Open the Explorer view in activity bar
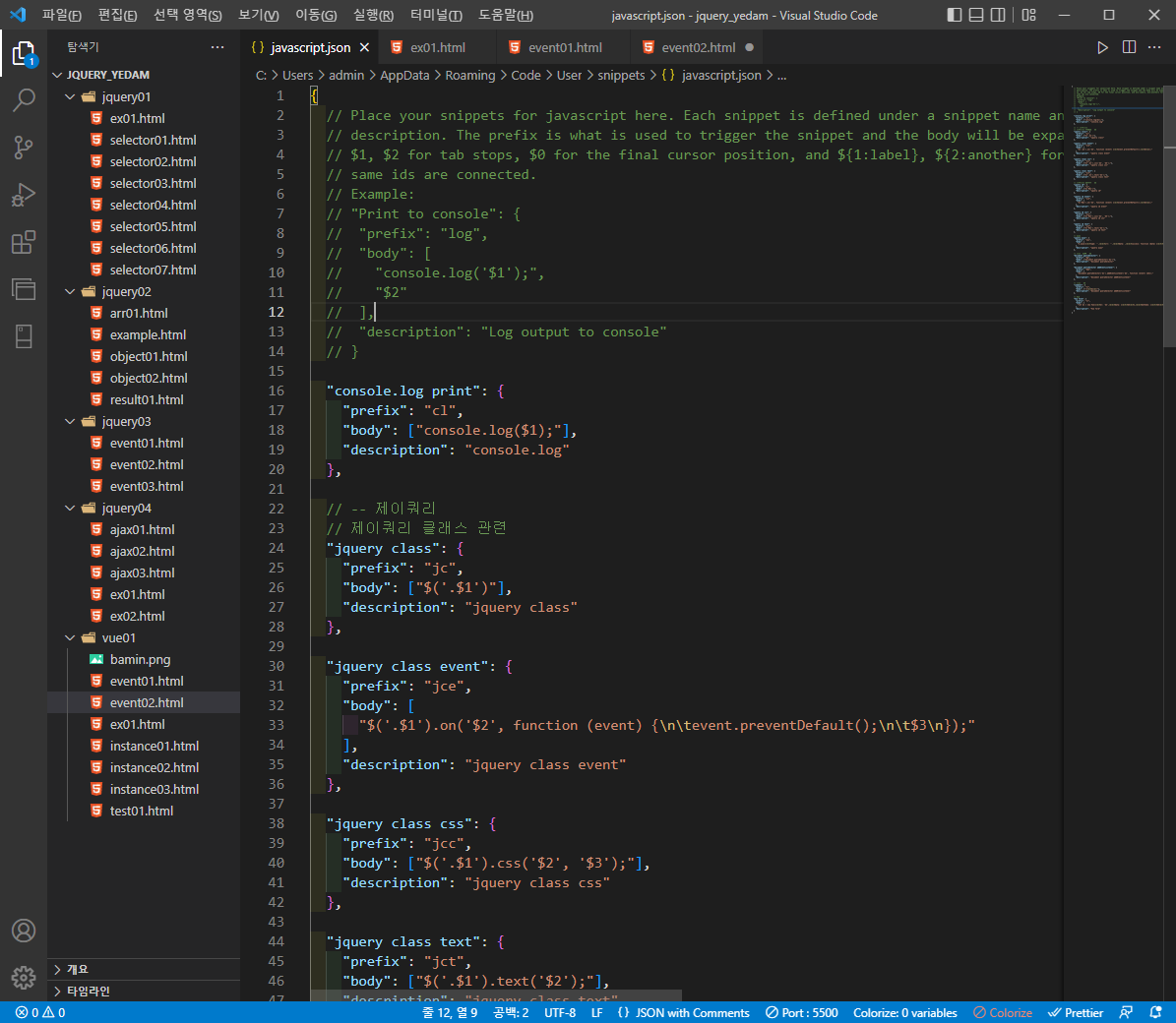The image size is (1176, 1023). point(24,53)
